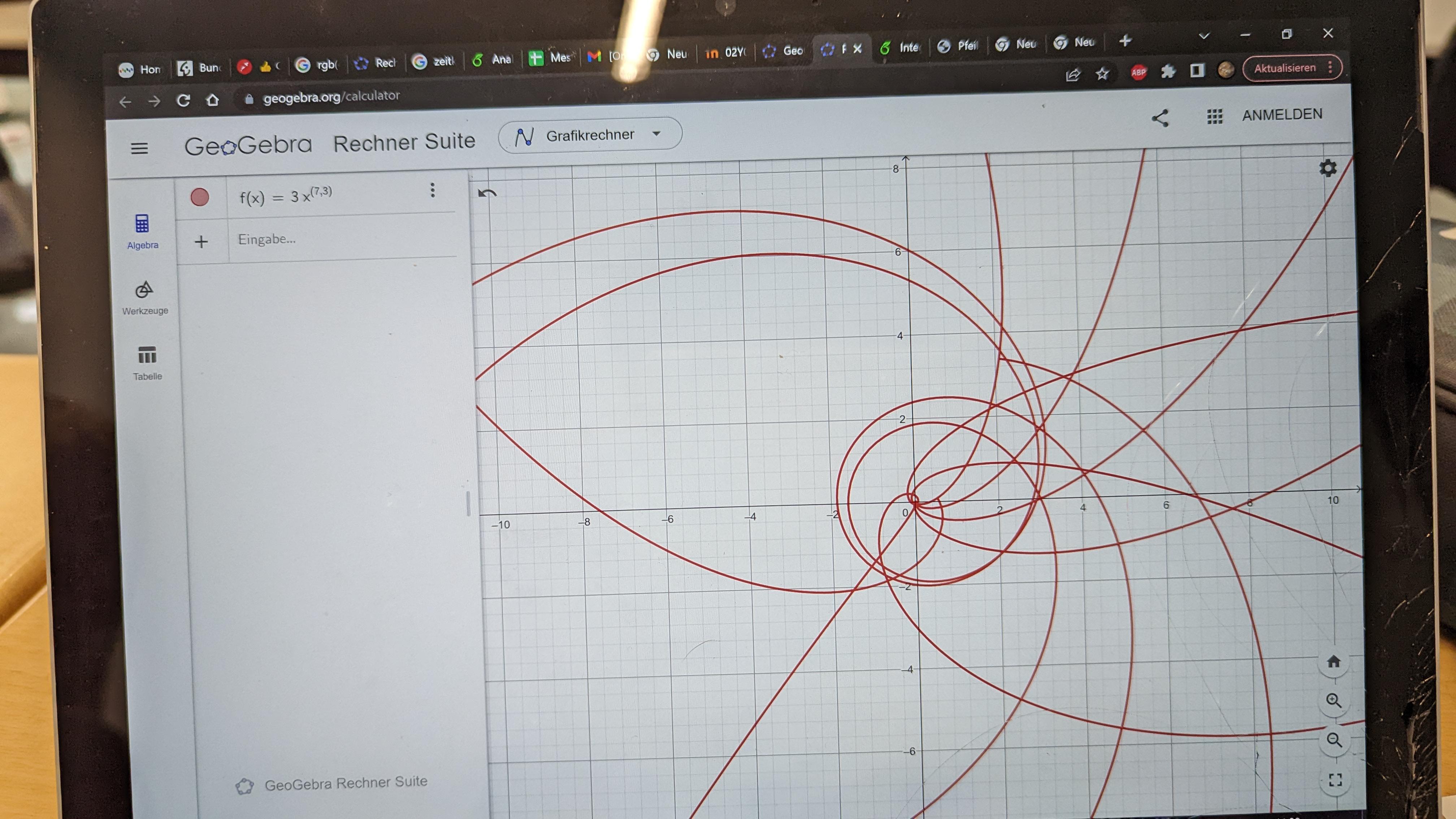Open the three-dot menu for f(x)
Viewport: 1456px width, 819px height.
pos(432,190)
